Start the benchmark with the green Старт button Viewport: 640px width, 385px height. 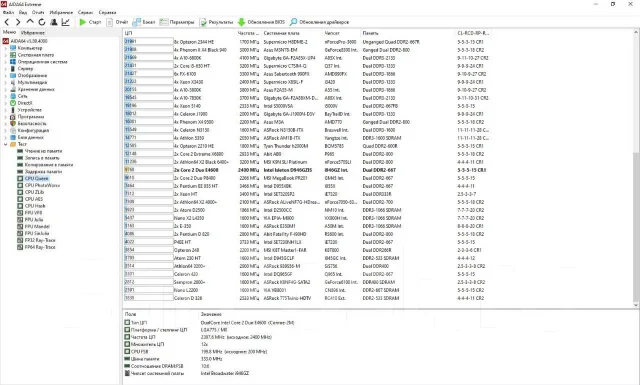point(90,22)
